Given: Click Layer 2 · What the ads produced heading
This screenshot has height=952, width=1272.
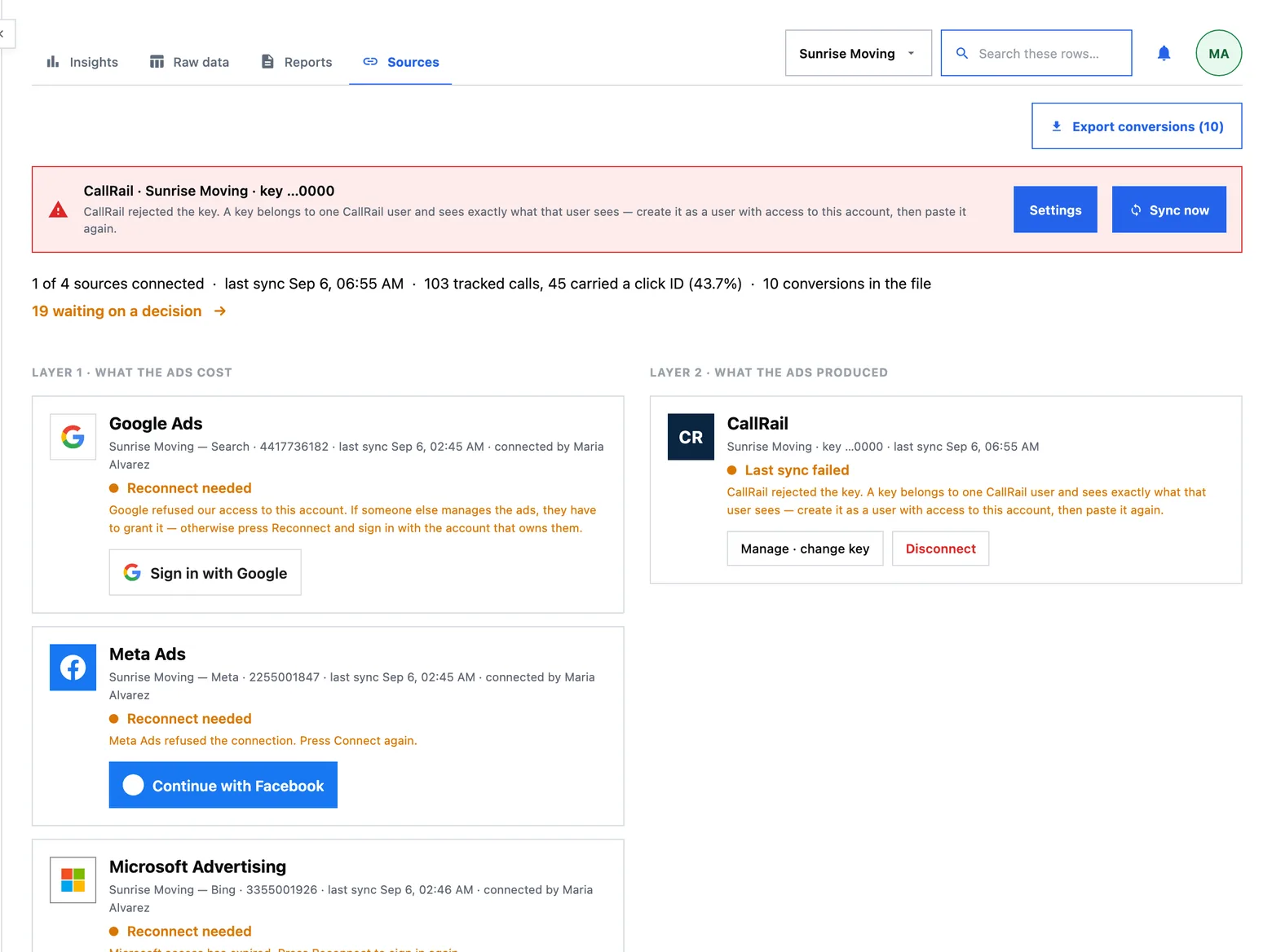Looking at the screenshot, I should tap(769, 372).
